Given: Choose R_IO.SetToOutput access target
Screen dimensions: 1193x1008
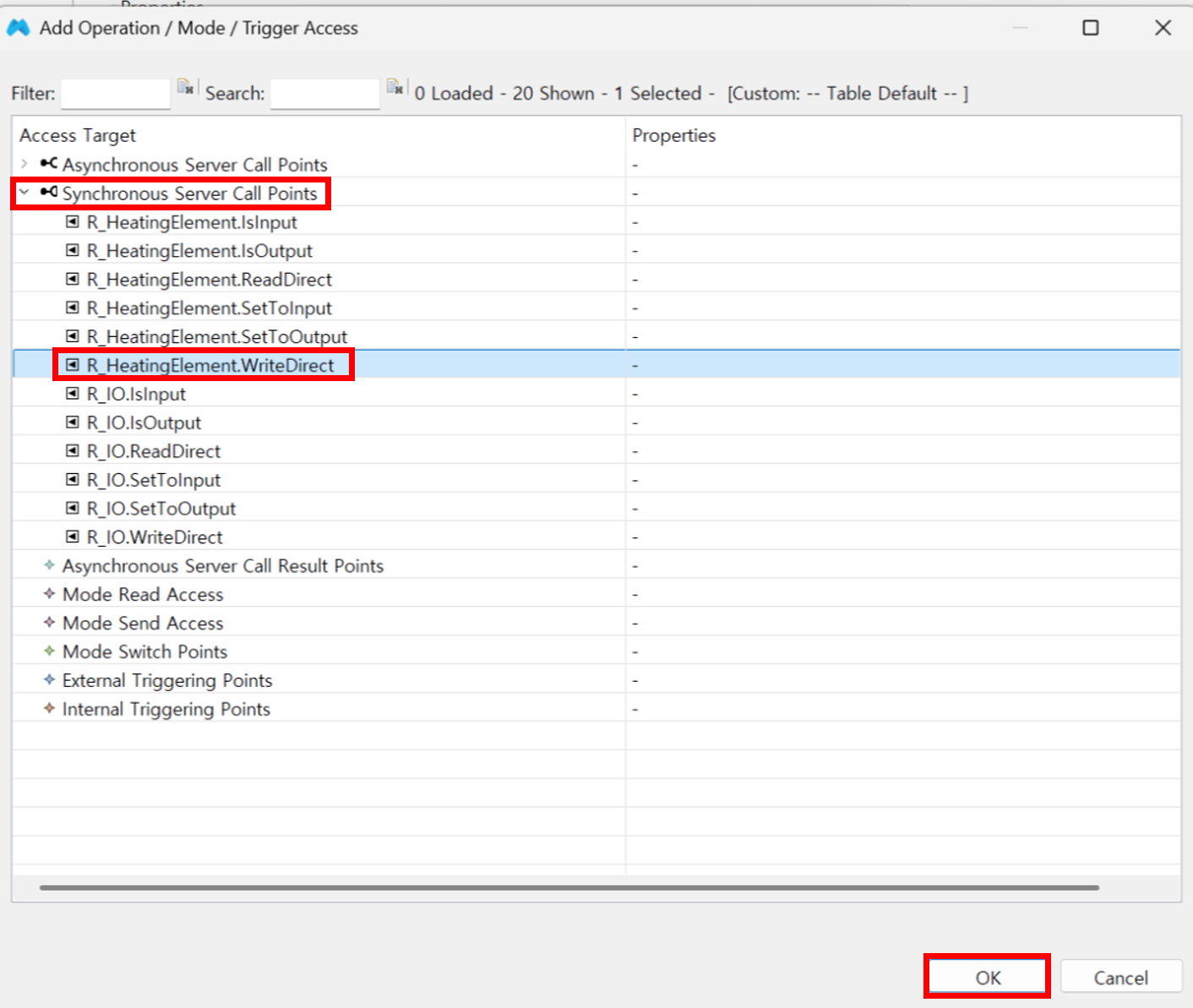Looking at the screenshot, I should pos(161,509).
